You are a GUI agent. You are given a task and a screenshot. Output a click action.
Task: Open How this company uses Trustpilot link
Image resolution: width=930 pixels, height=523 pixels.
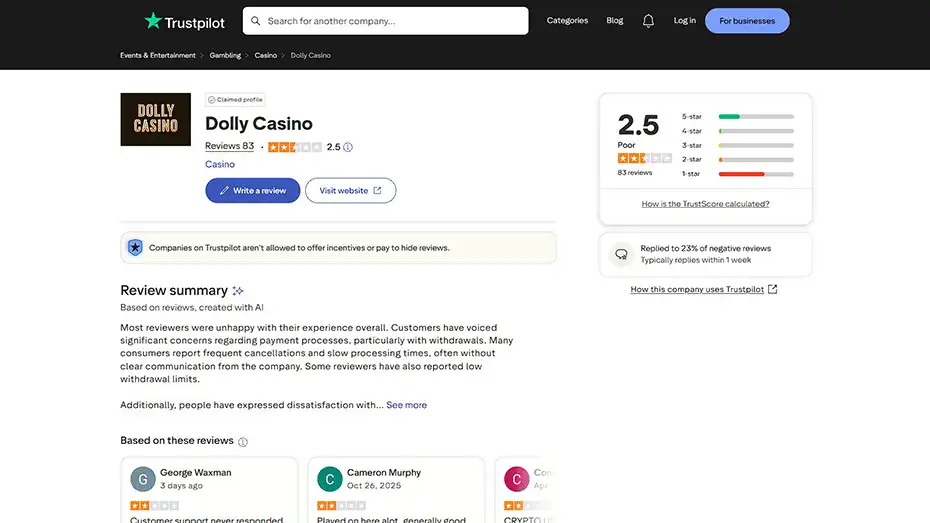click(697, 289)
